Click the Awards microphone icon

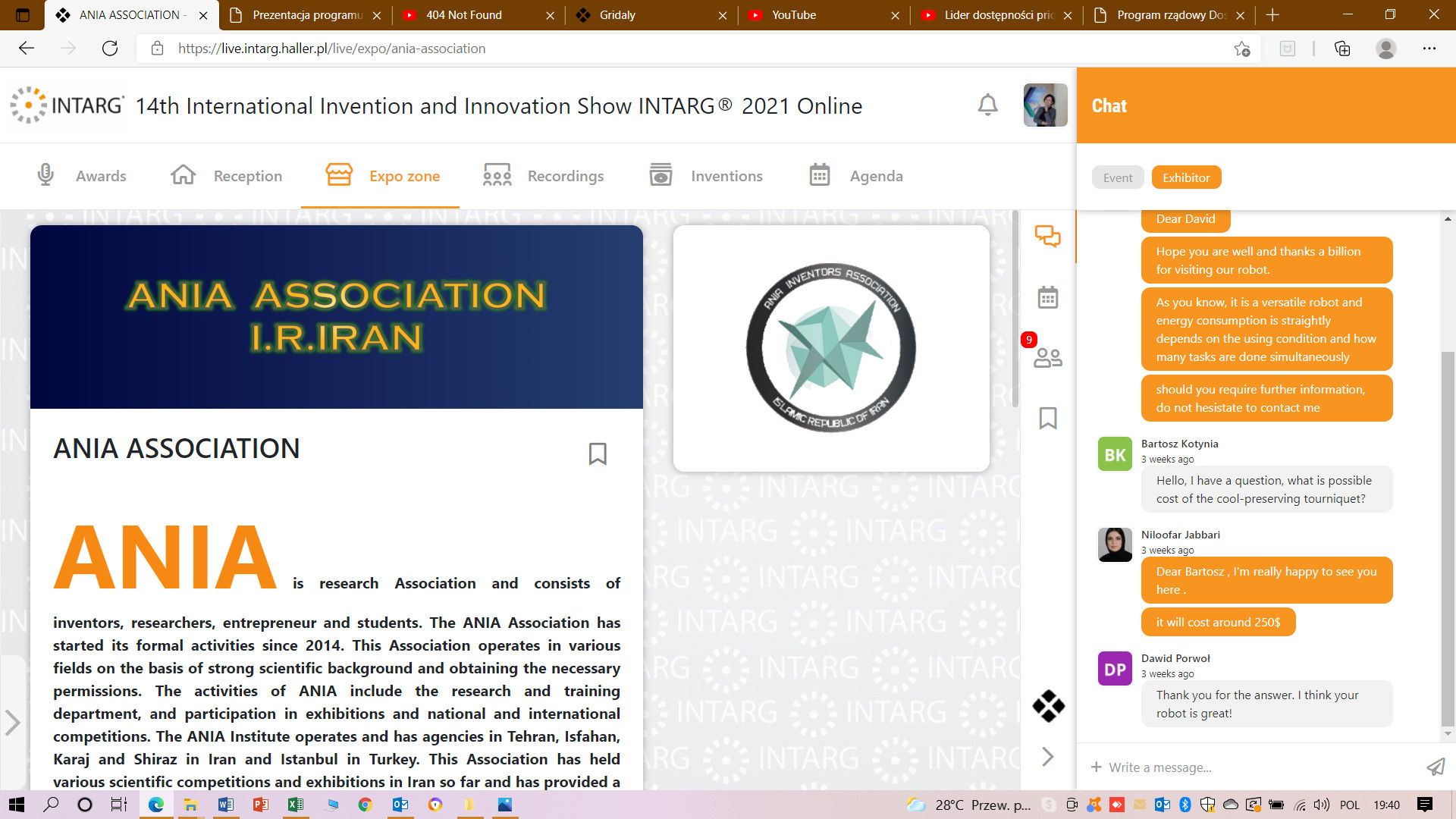point(45,175)
